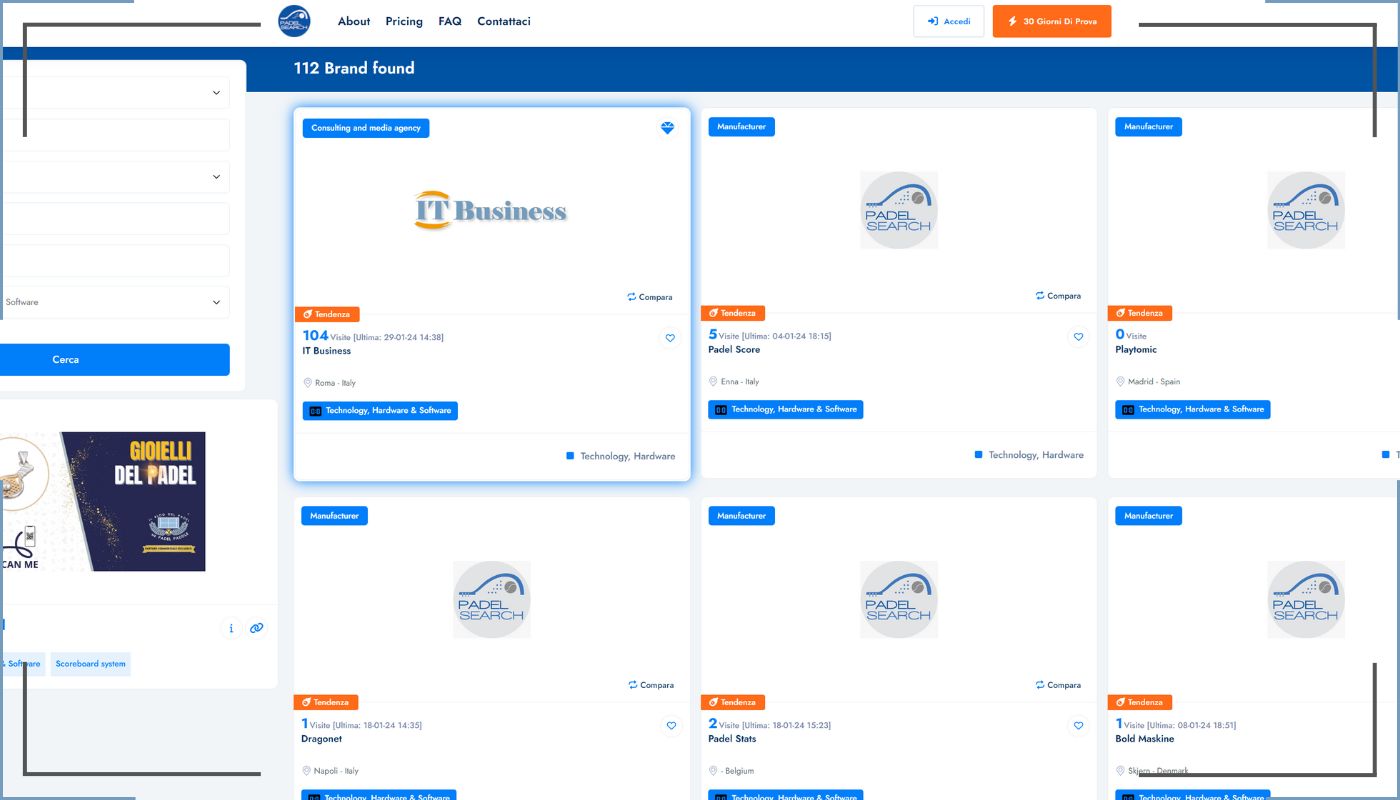Click the Enna - Italy location pin icon

coord(713,382)
